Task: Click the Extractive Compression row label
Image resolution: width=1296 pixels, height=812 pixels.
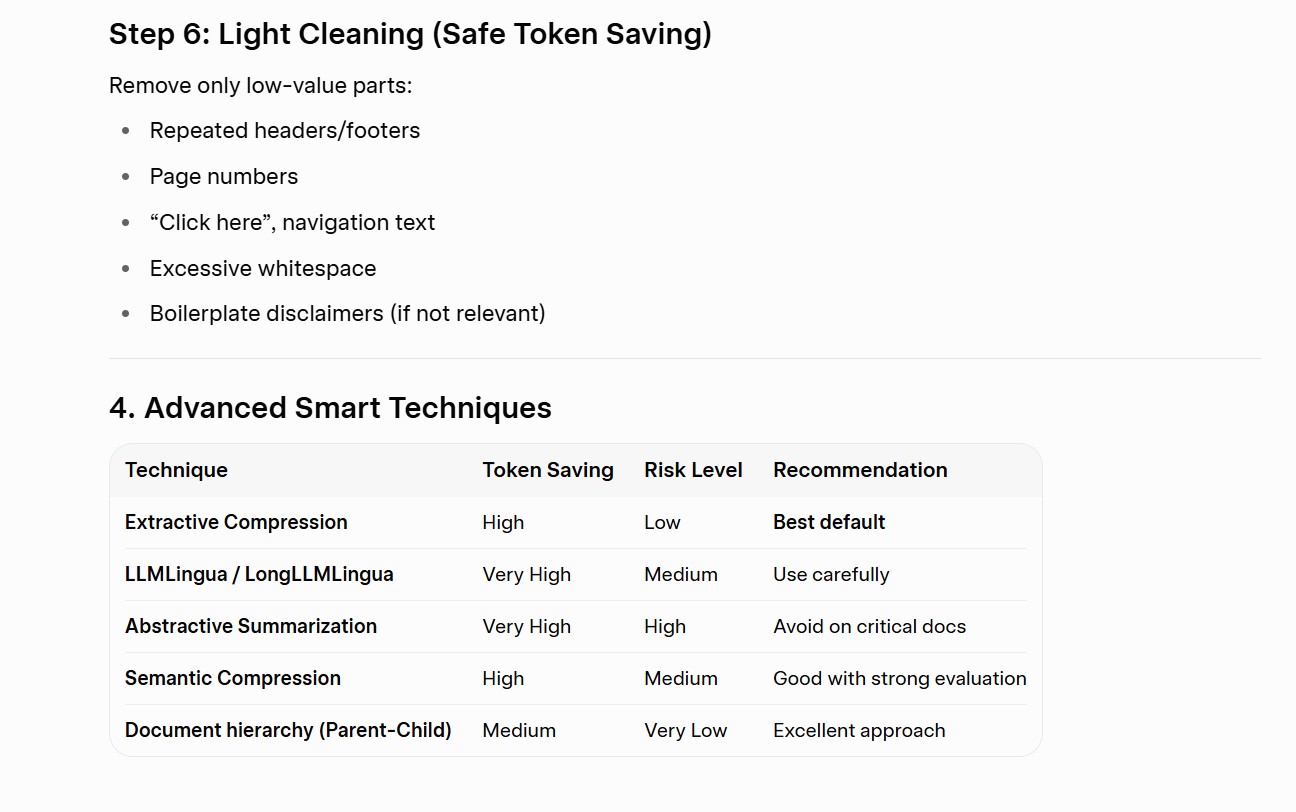Action: click(236, 522)
